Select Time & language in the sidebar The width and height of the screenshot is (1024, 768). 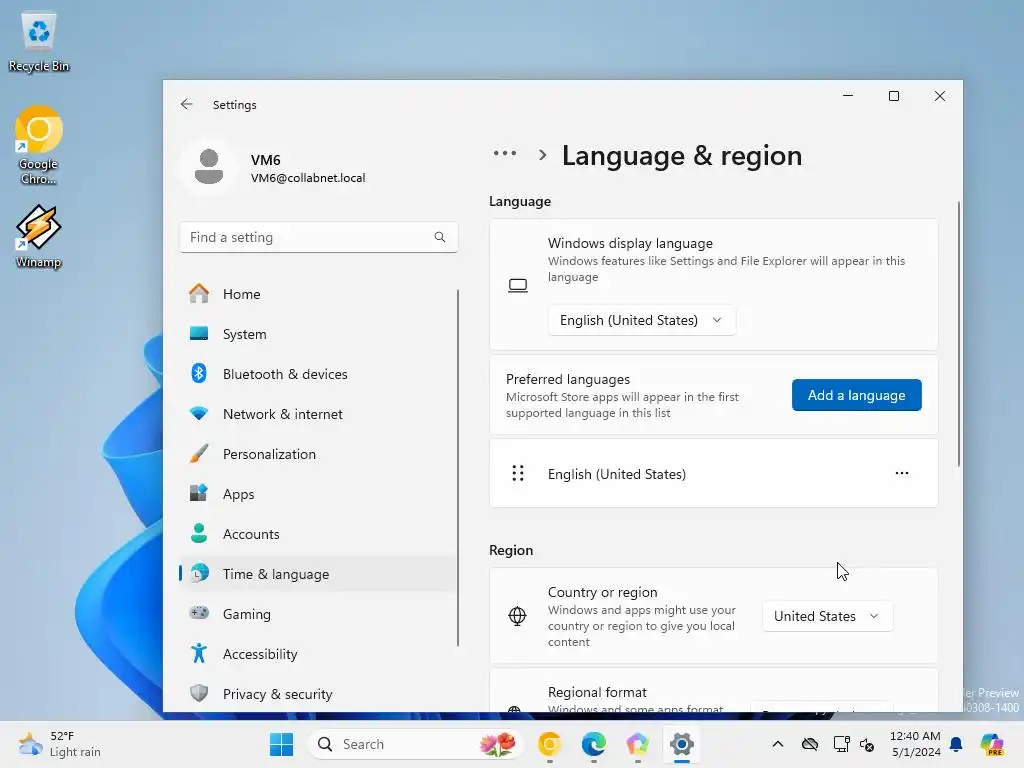(318, 574)
